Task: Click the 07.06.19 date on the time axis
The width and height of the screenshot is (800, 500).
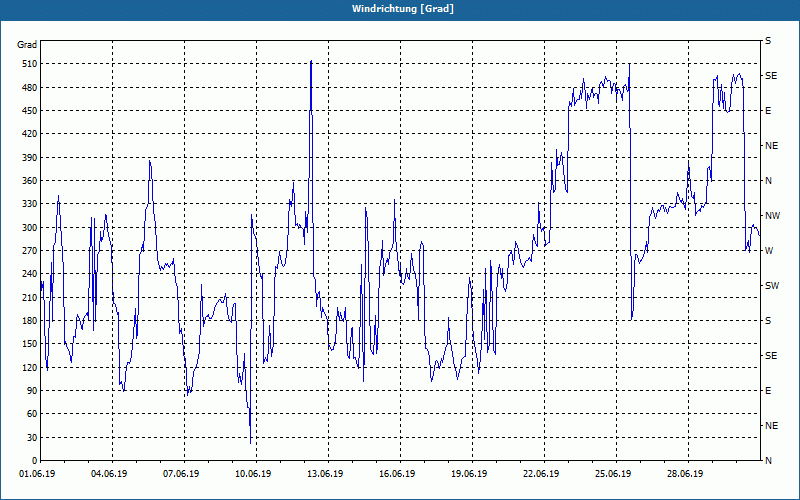Action: pos(181,474)
